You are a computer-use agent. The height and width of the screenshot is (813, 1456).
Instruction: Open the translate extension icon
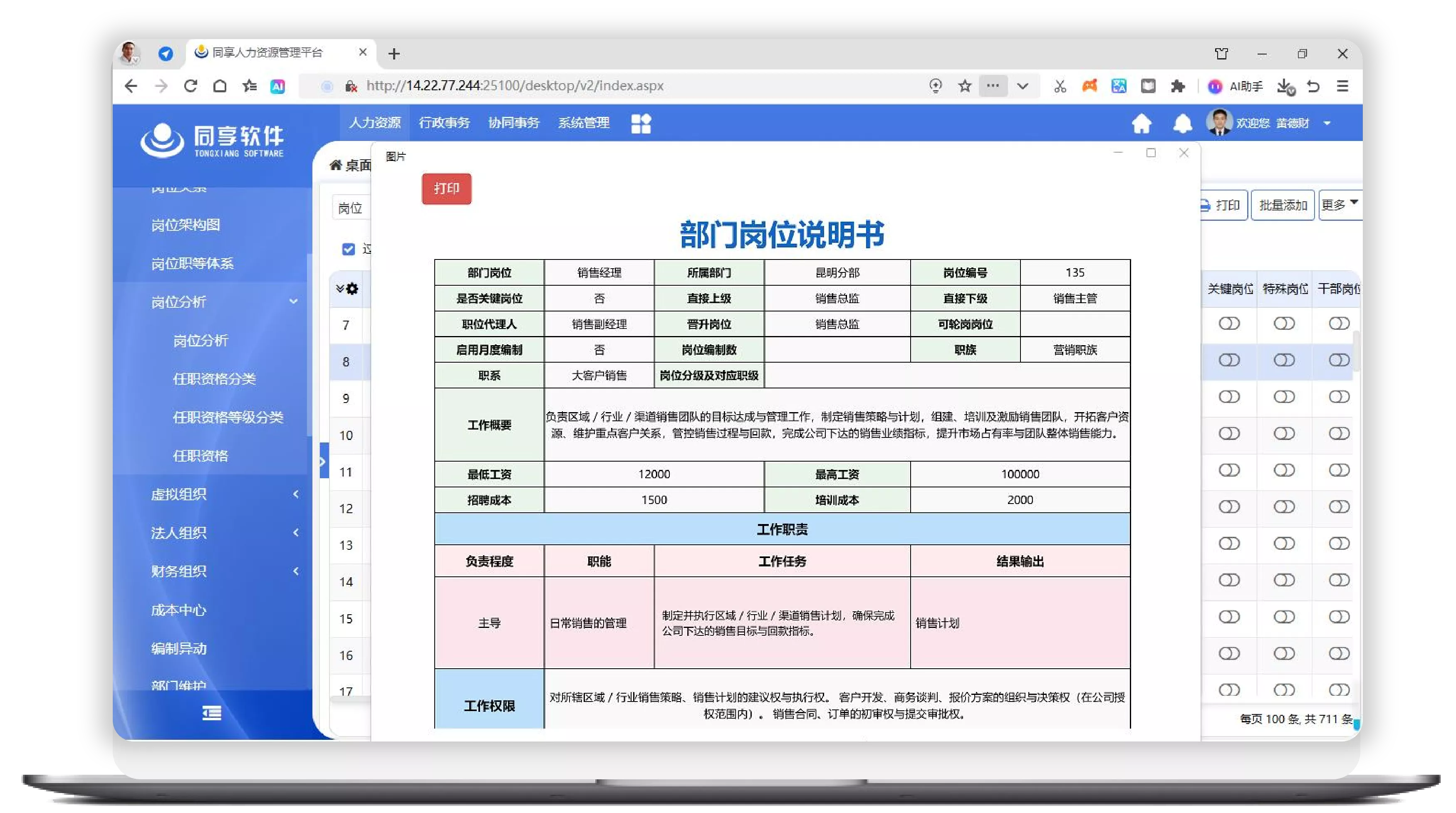pyautogui.click(x=1119, y=86)
